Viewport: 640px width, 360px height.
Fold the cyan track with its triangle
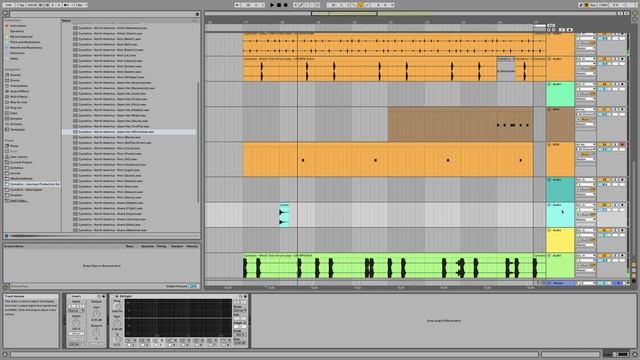pos(549,205)
